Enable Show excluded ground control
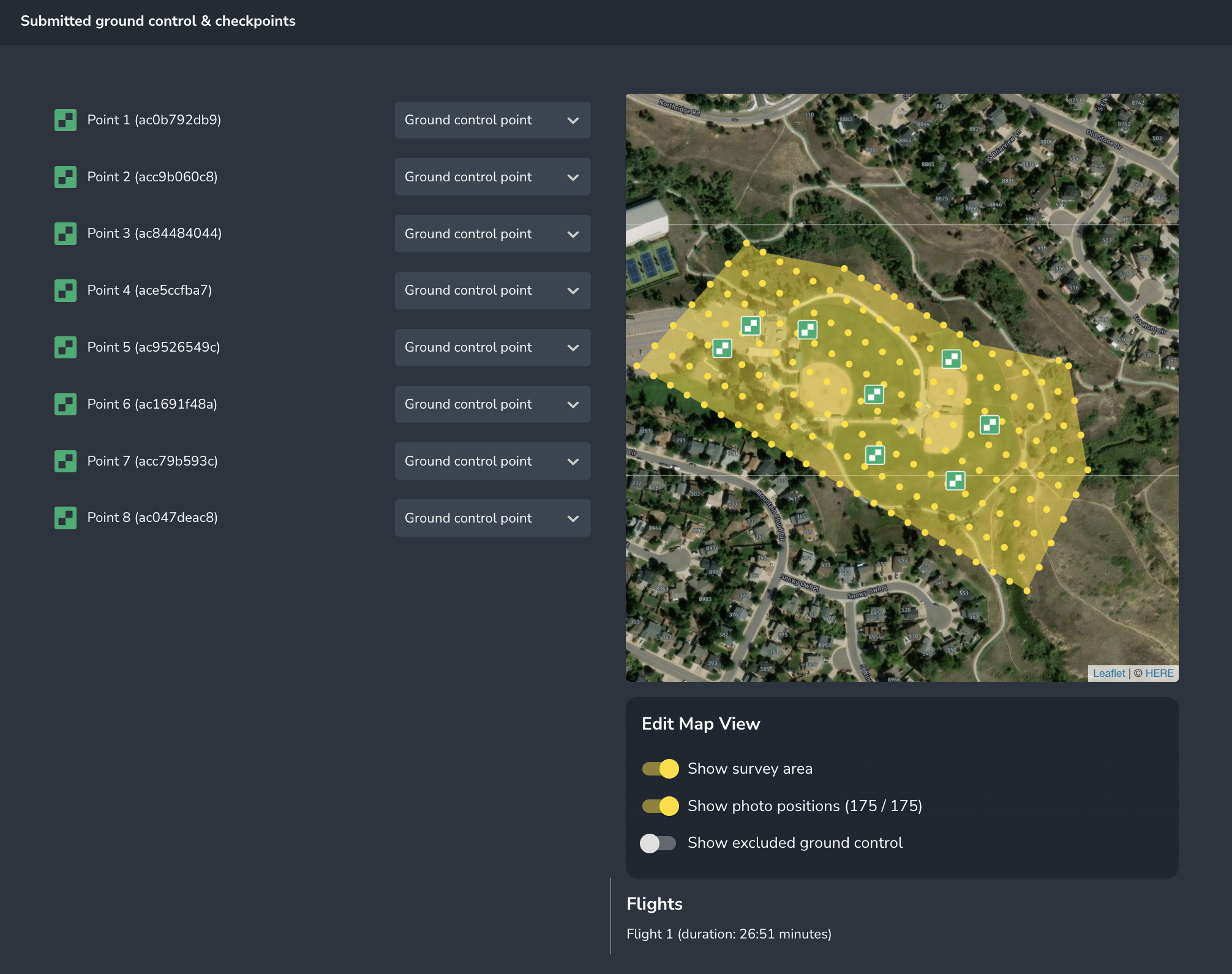Viewport: 1232px width, 974px height. [x=658, y=843]
